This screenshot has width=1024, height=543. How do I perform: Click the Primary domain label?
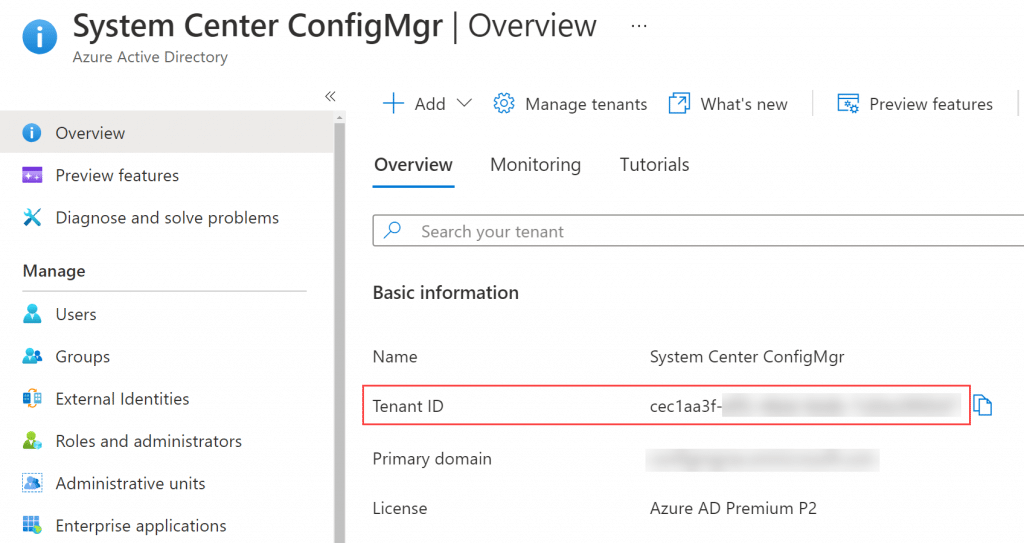[432, 459]
